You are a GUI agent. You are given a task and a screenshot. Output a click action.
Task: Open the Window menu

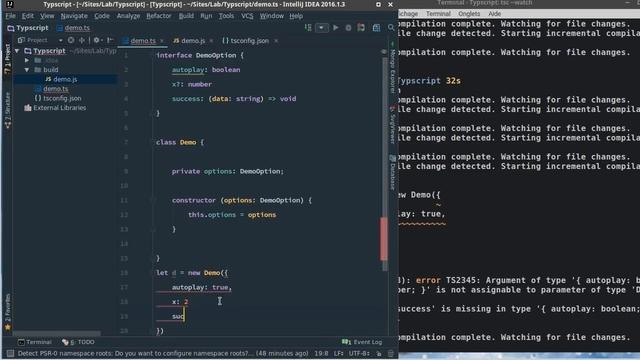tap(271, 16)
